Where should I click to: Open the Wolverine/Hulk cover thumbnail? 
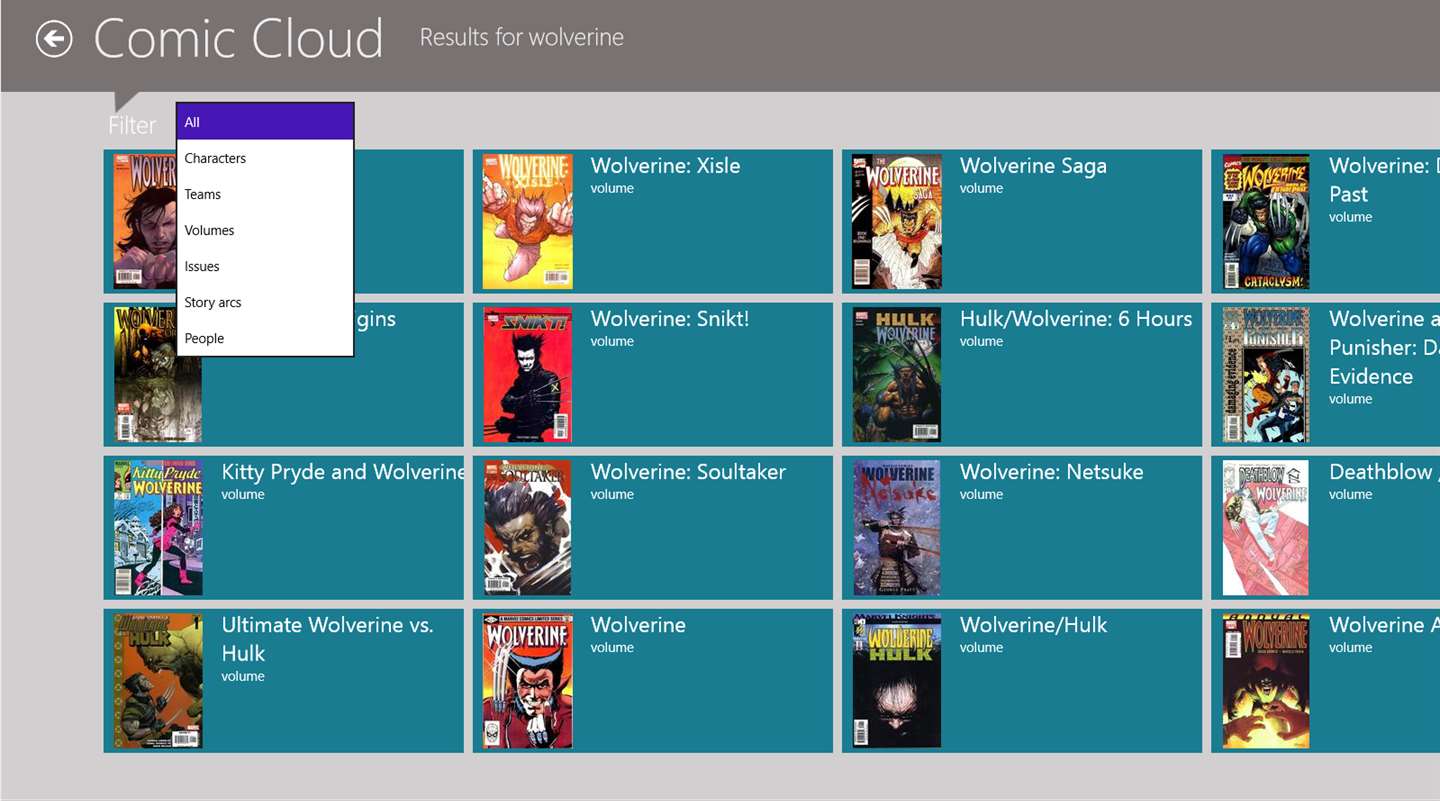point(897,680)
